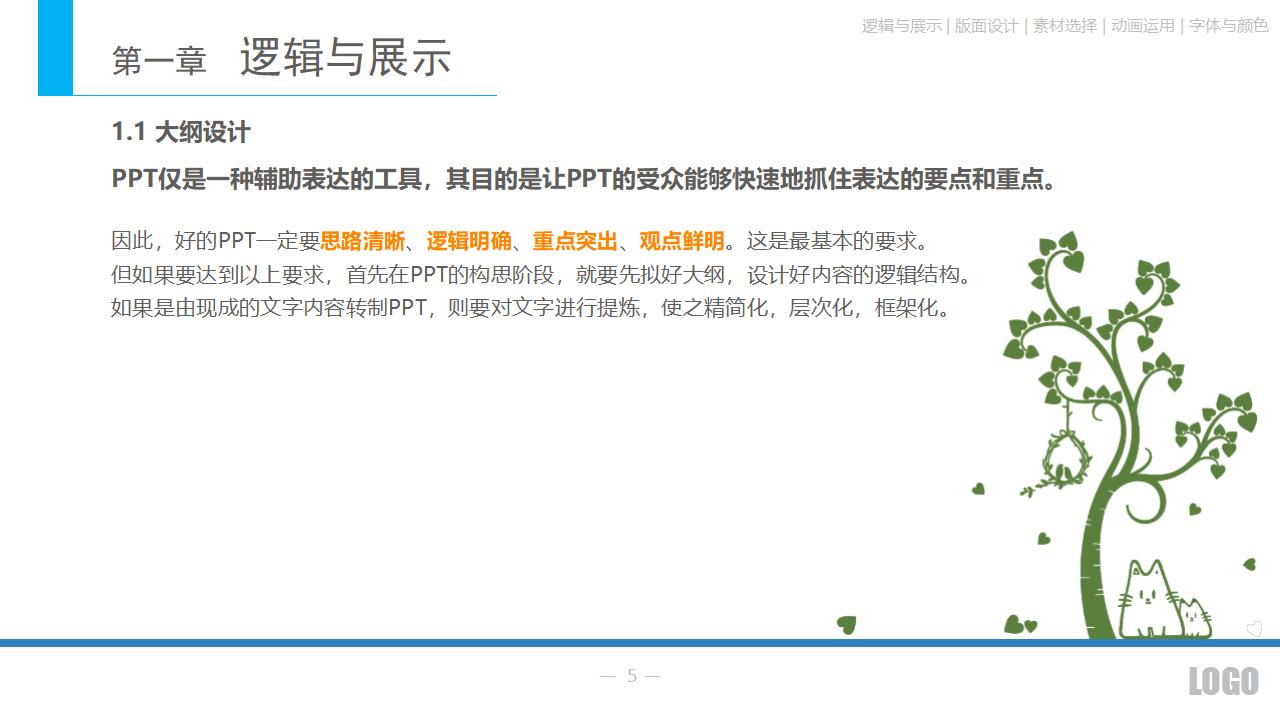Click the 1.1 大纲设计 heading
This screenshot has width=1280, height=720.
(181, 131)
